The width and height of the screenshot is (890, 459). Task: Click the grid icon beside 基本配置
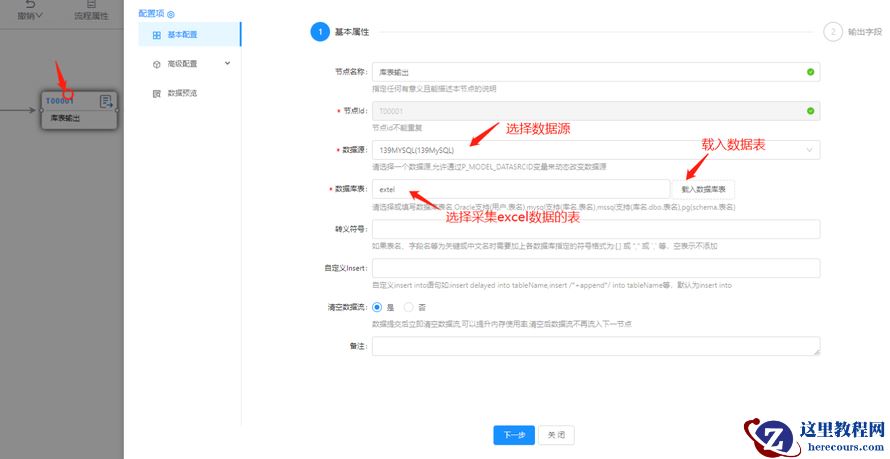coord(157,35)
